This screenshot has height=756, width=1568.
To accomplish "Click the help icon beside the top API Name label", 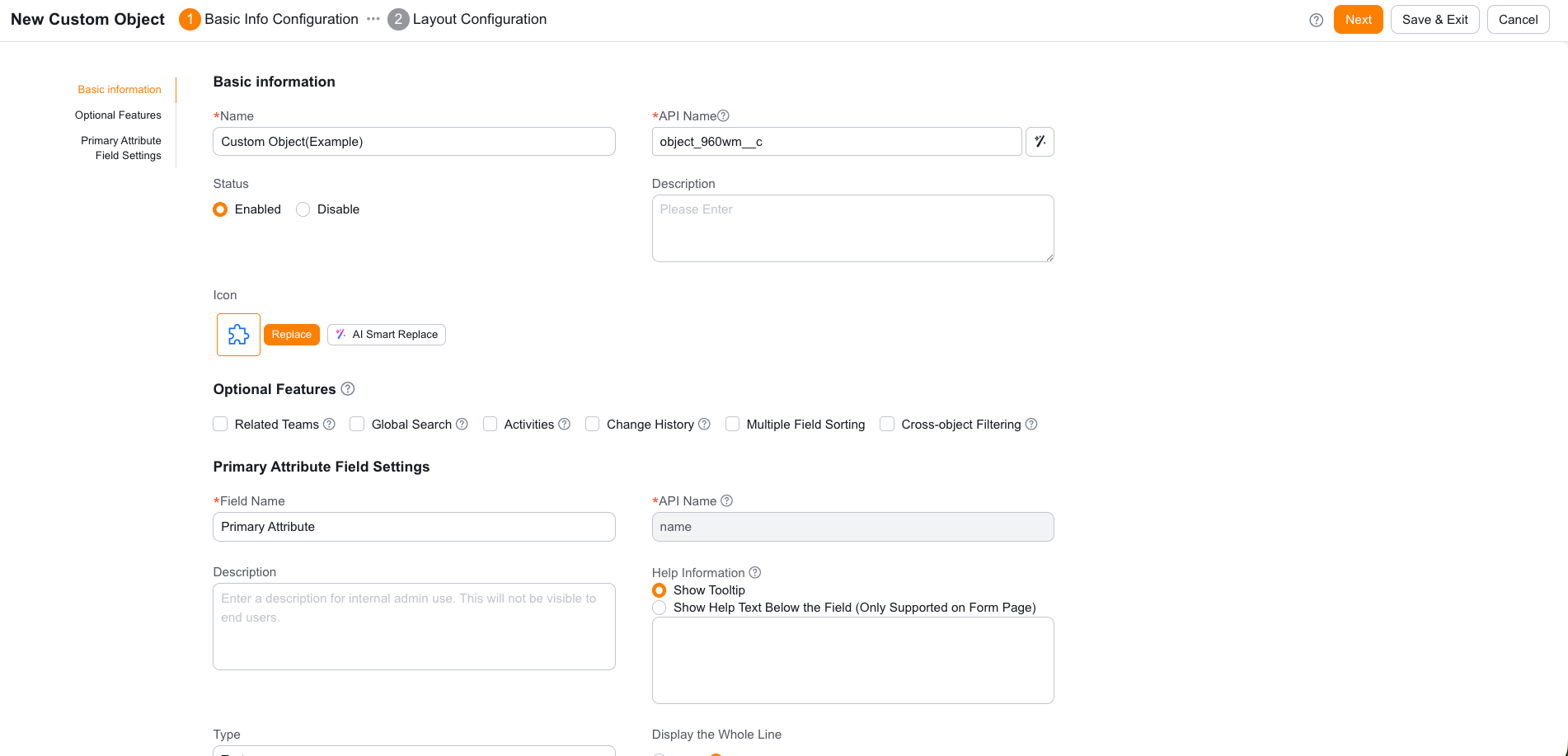I will pos(723,116).
